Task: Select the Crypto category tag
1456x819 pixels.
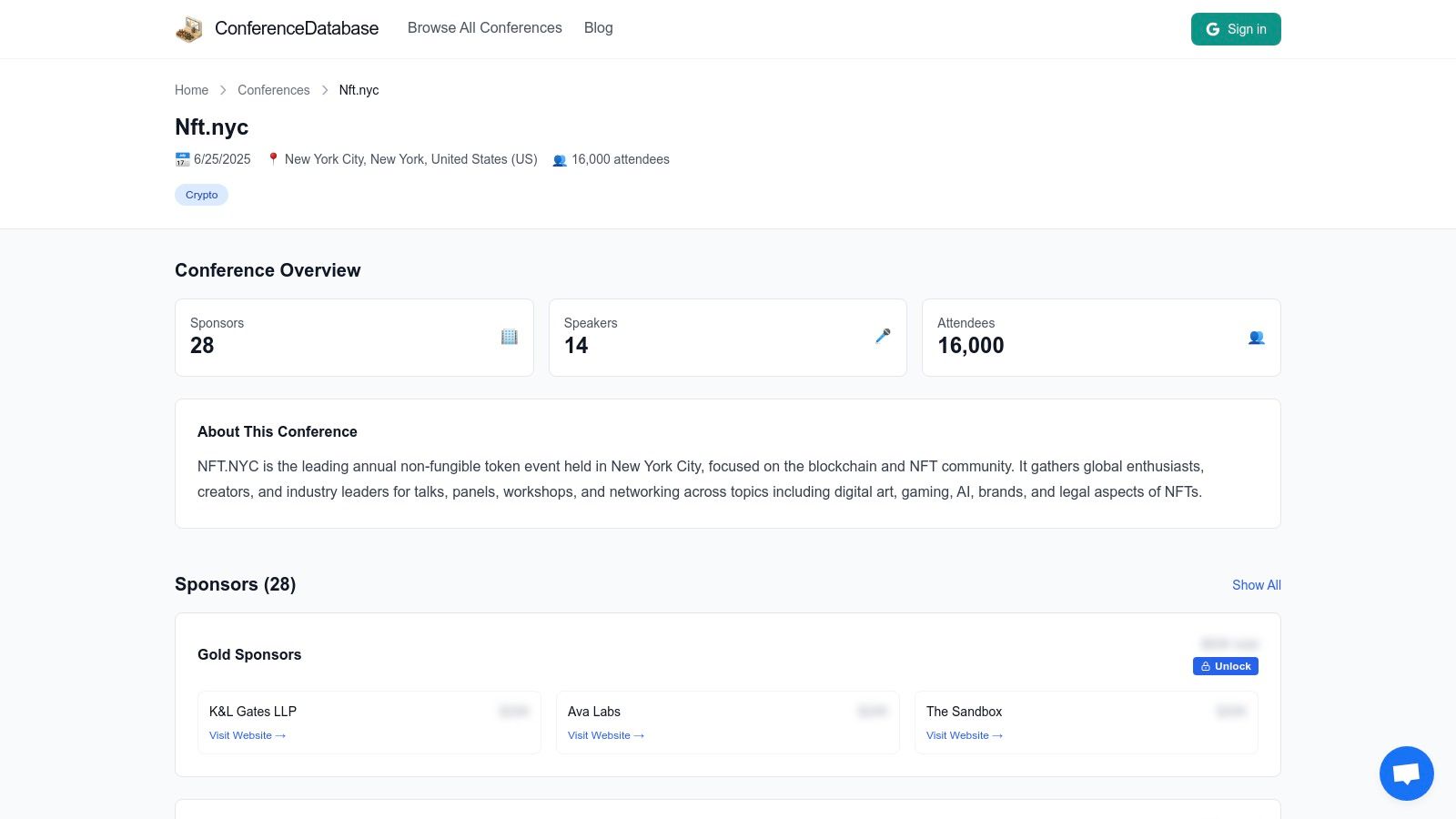Action: pyautogui.click(x=201, y=195)
